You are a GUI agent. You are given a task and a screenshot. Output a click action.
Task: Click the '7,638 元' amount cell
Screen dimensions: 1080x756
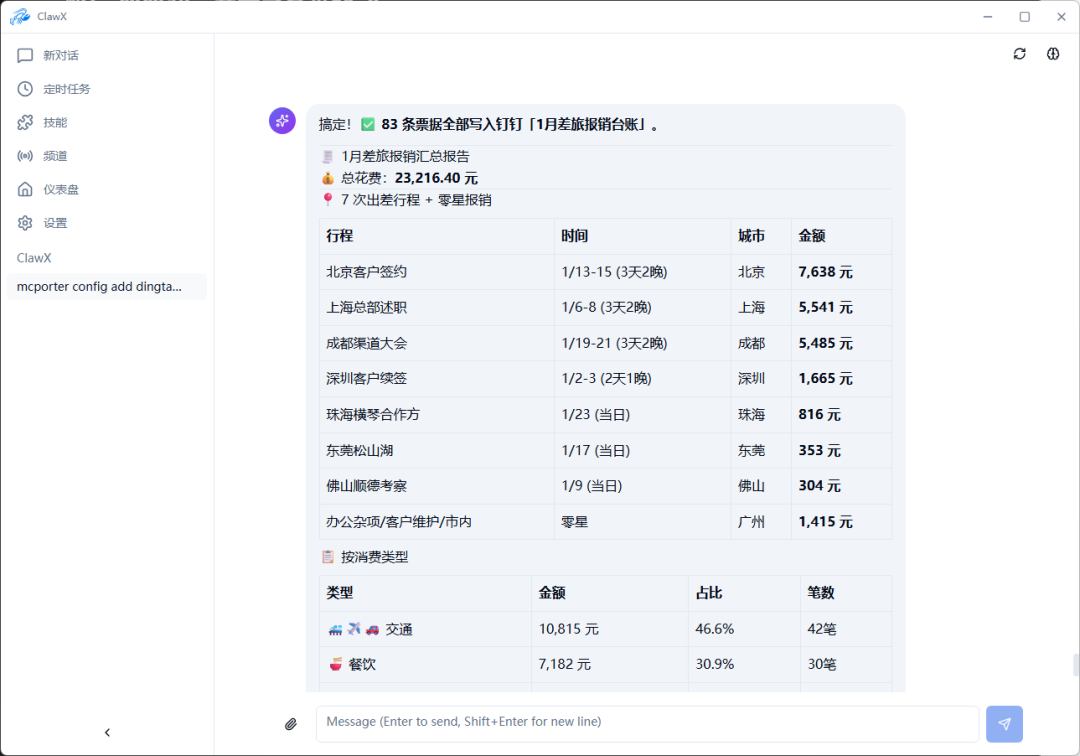click(841, 272)
